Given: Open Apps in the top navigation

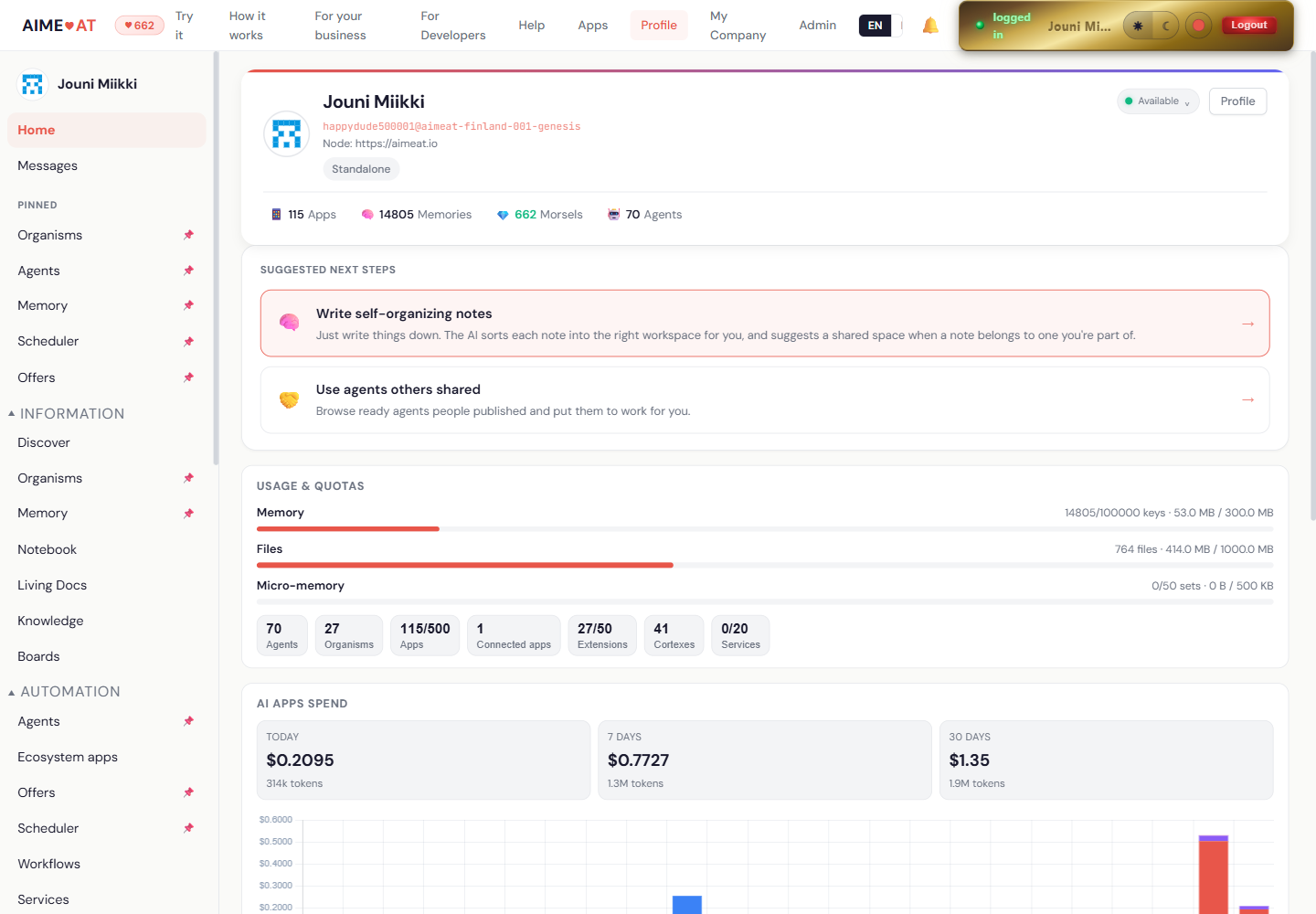Looking at the screenshot, I should click(593, 26).
